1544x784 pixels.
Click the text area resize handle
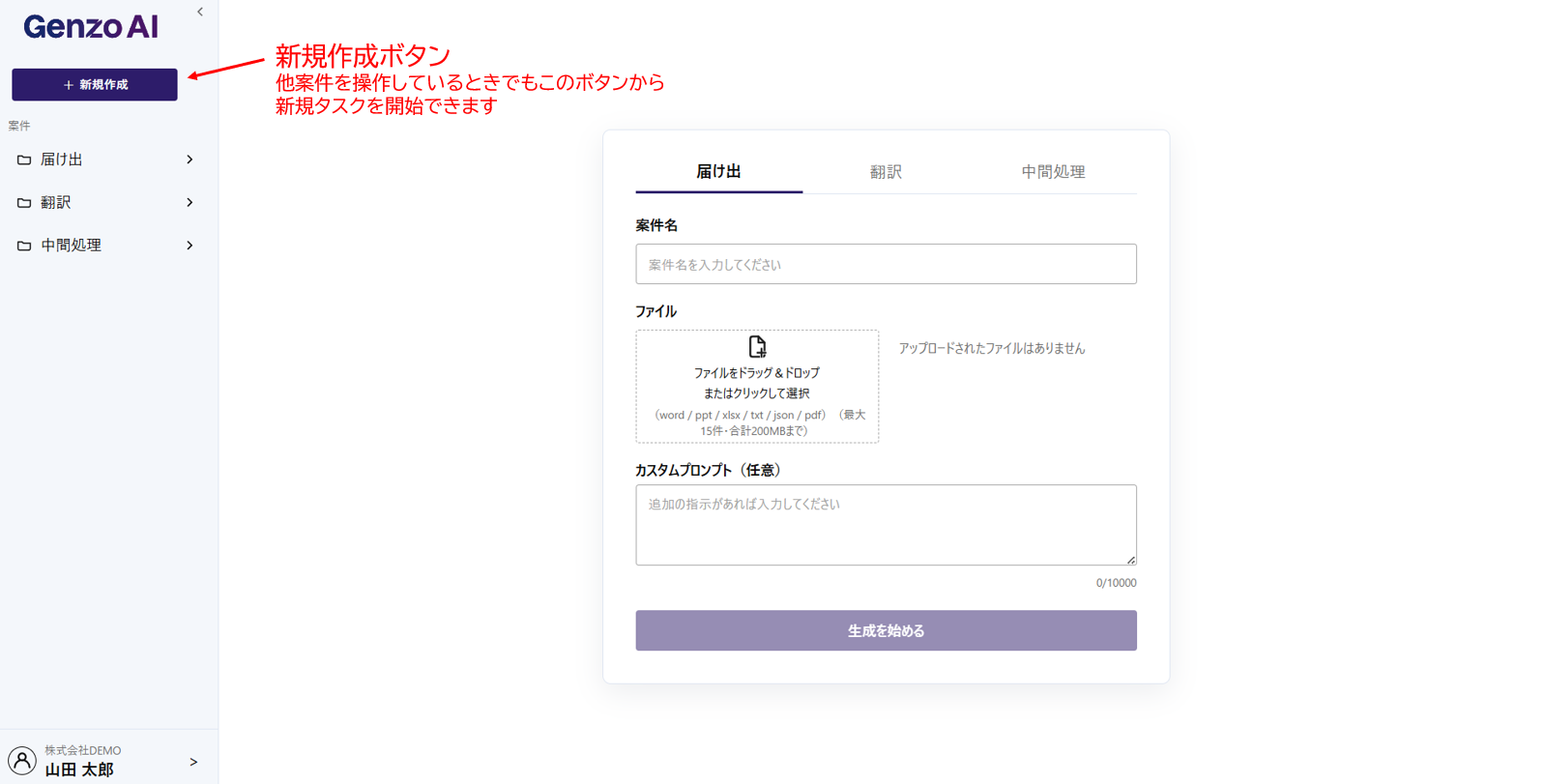click(x=1130, y=559)
